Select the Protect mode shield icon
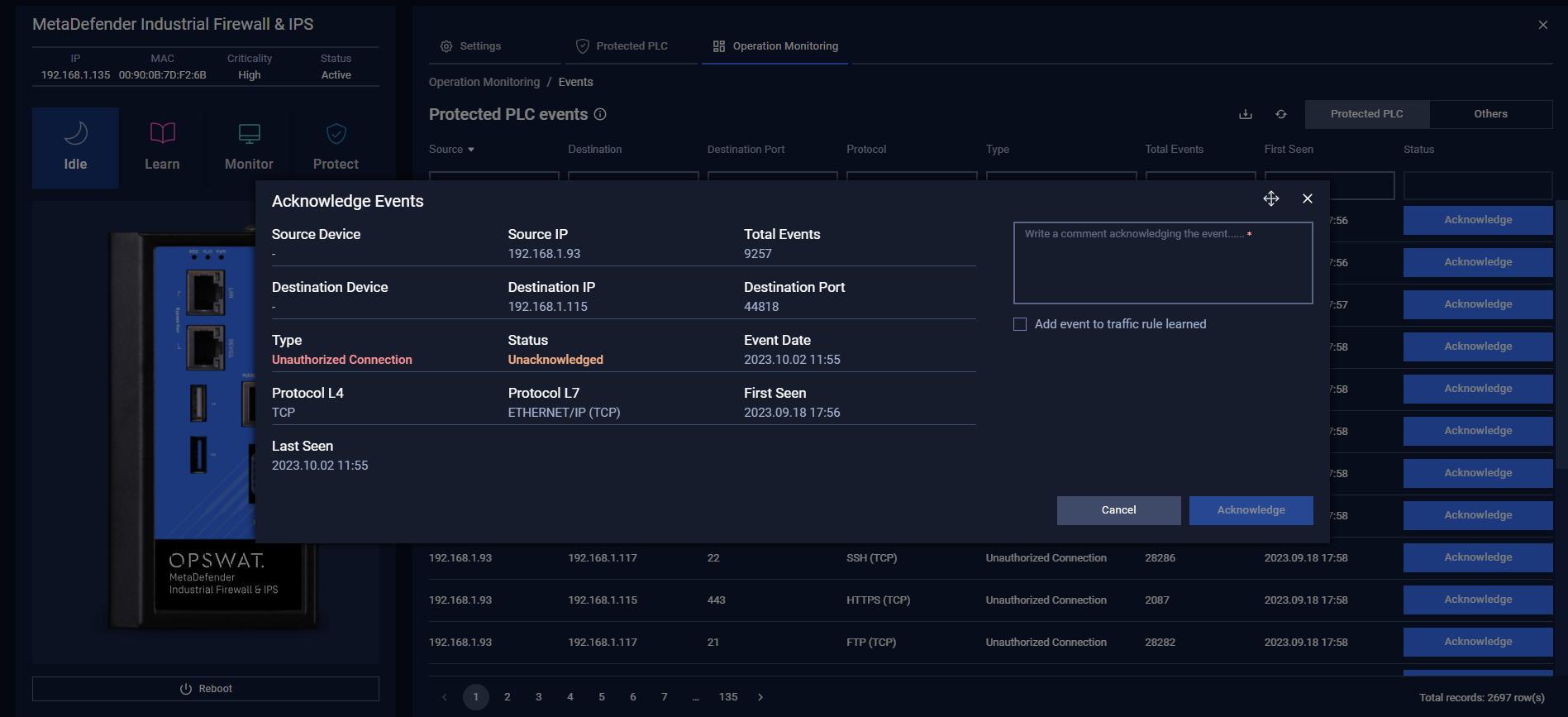This screenshot has width=1568, height=717. (x=336, y=133)
